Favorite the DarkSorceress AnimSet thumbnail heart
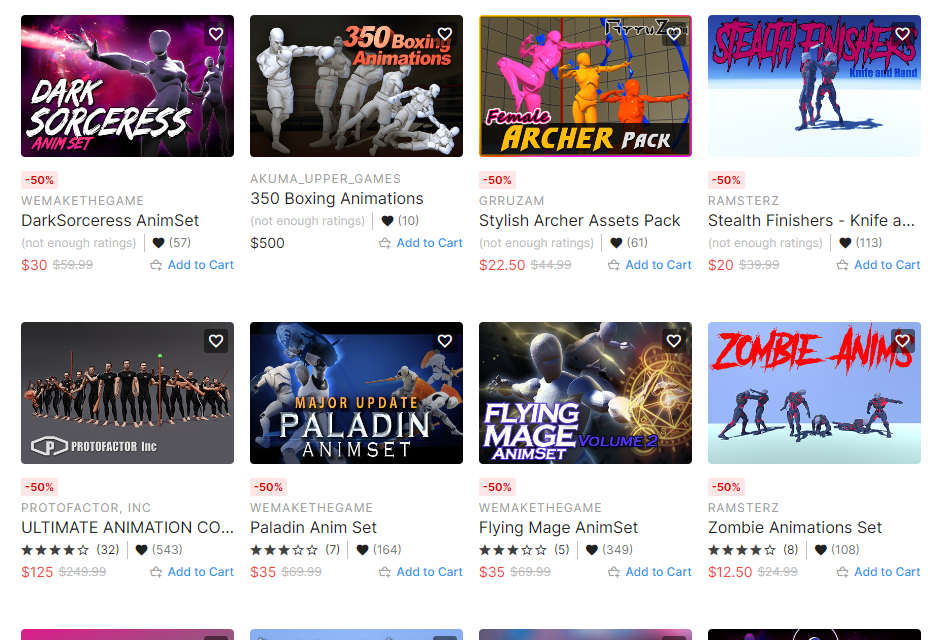 point(216,34)
